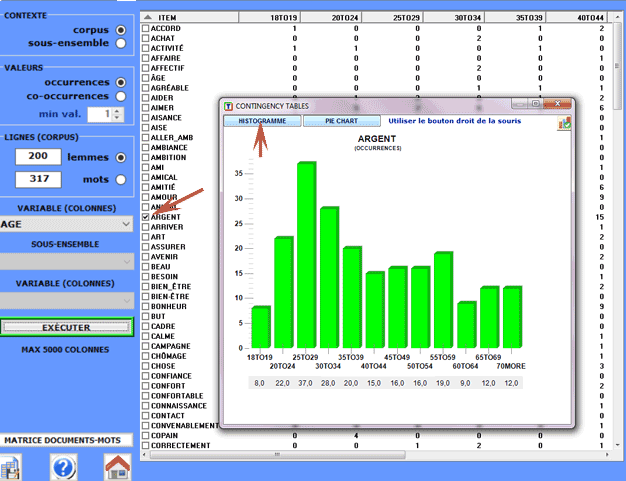Tick the BONHEUR checkbox in the list
626x481 pixels.
(x=146, y=306)
